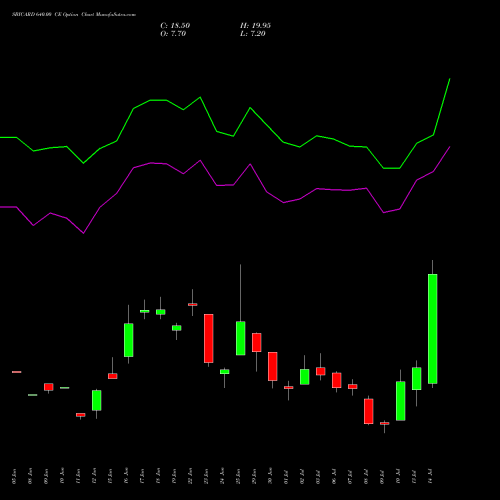Select the 16 Jun date label
This screenshot has width=500, height=500.
point(126,476)
